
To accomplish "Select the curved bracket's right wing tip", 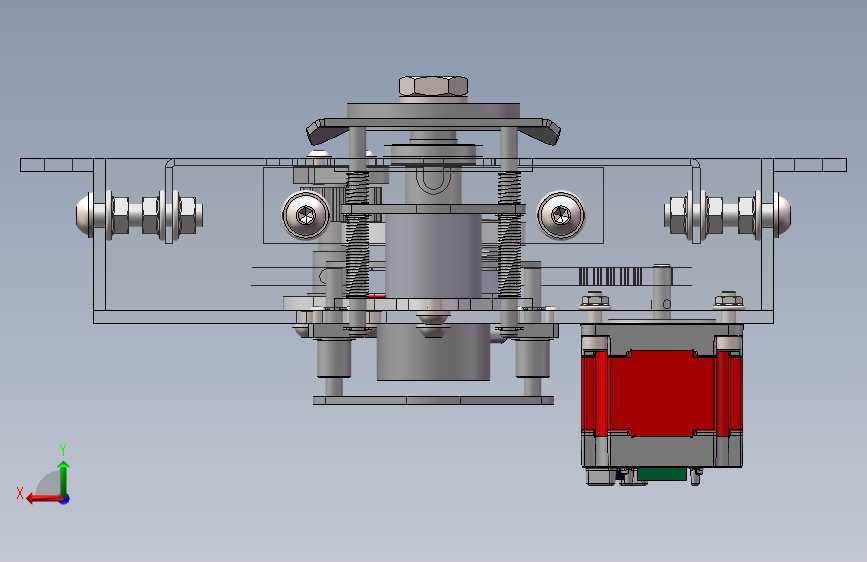I will [550, 132].
